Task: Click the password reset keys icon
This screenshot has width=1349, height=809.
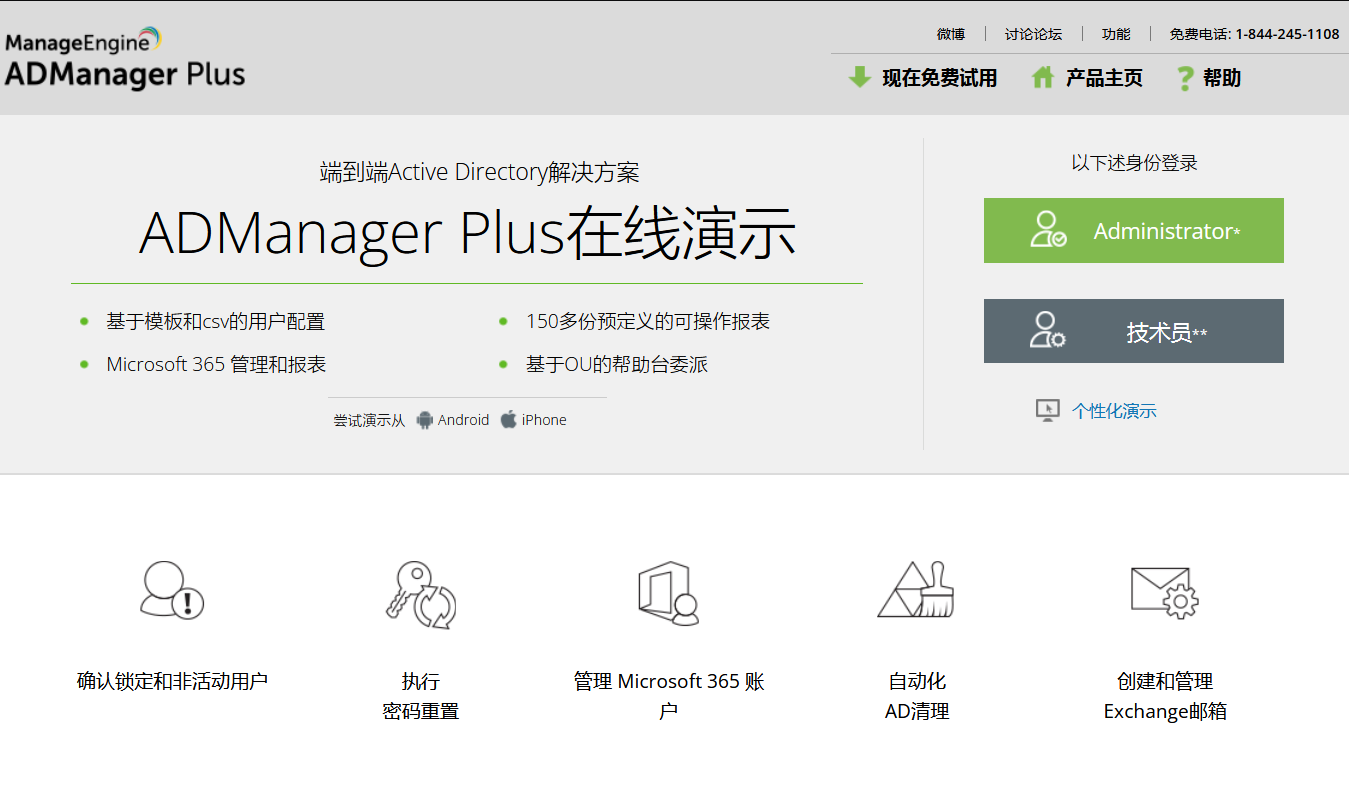Action: click(x=421, y=594)
